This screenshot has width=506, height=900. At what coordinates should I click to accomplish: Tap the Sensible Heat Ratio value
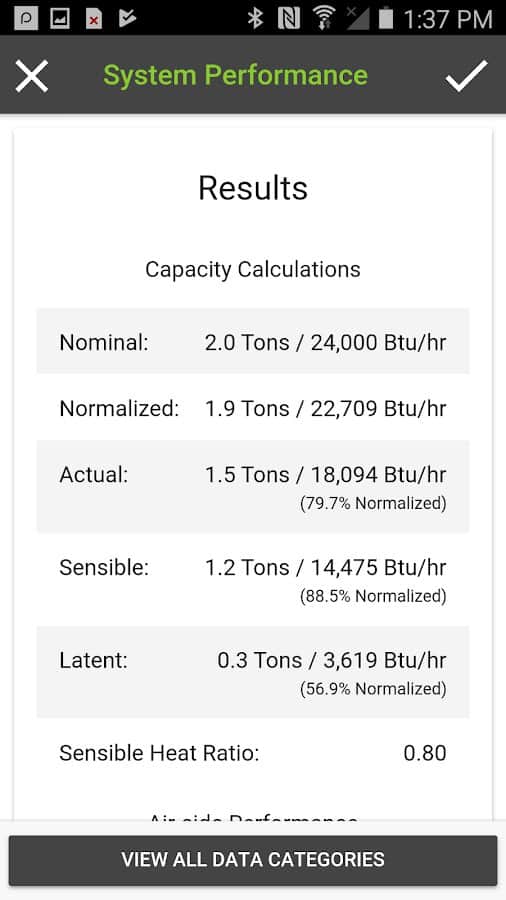425,753
